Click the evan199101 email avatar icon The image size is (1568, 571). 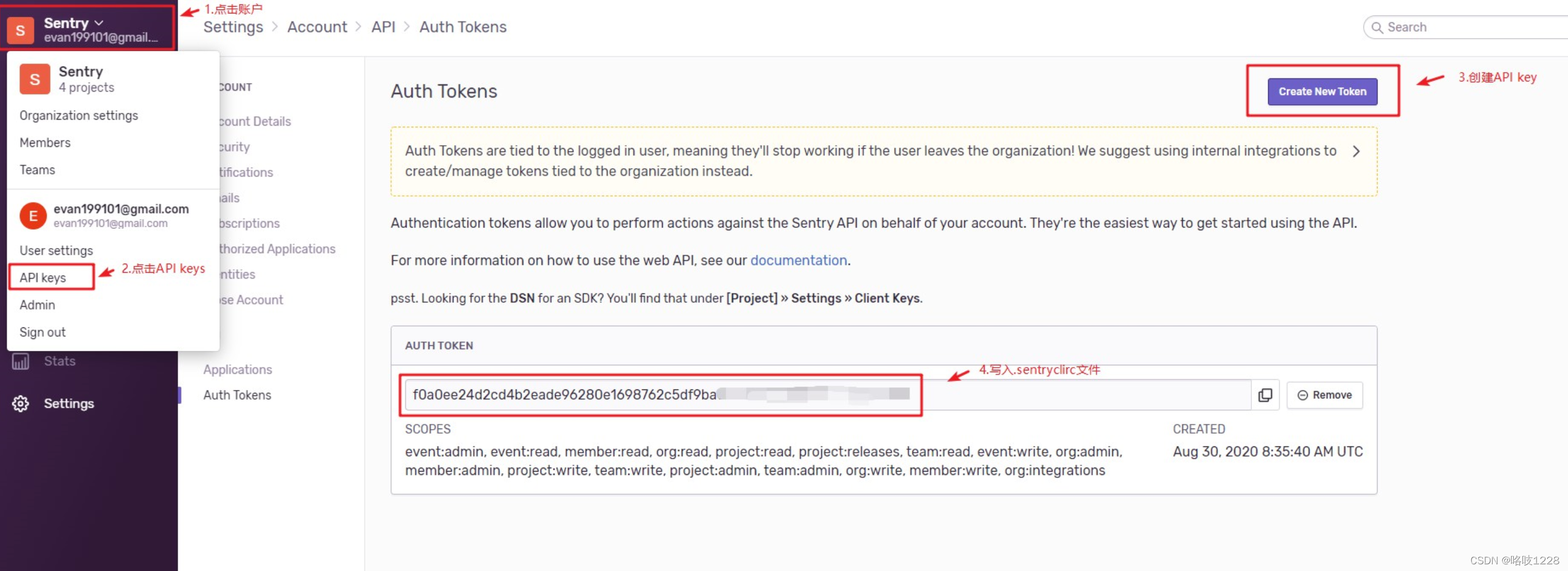pos(33,216)
